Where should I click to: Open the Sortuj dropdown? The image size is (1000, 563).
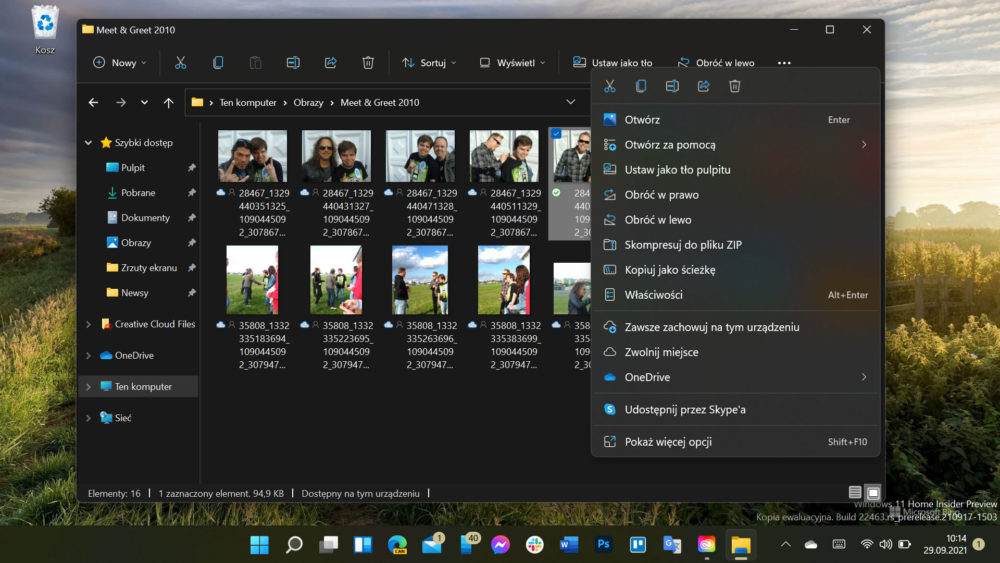pos(429,62)
